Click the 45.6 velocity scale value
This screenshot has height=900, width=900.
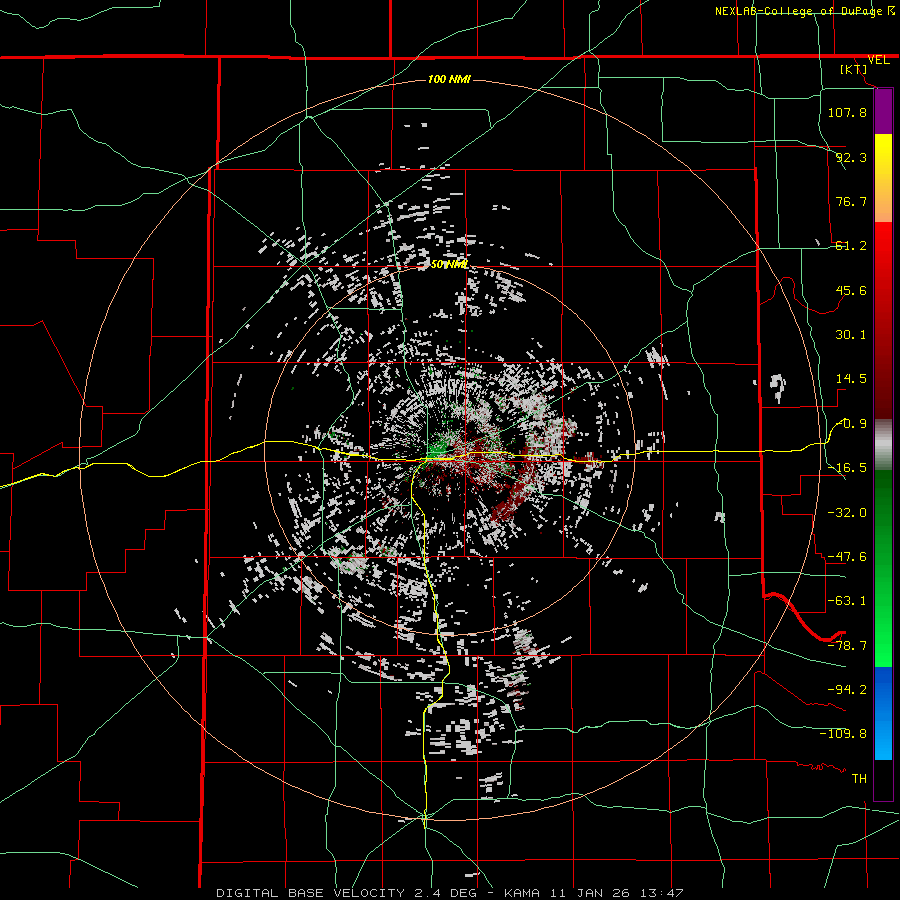pyautogui.click(x=851, y=290)
